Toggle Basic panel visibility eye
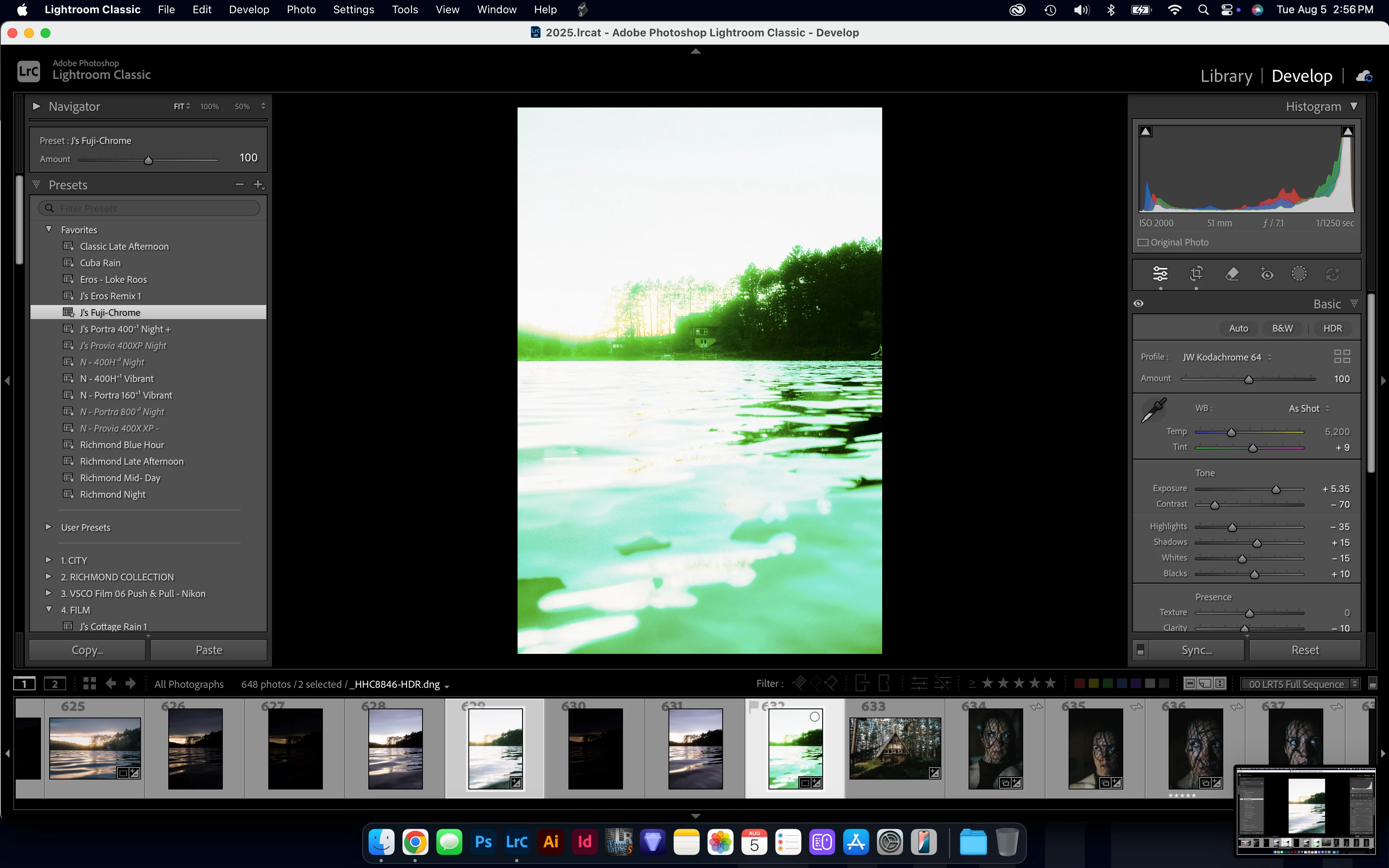Image resolution: width=1389 pixels, height=868 pixels. 1139,304
